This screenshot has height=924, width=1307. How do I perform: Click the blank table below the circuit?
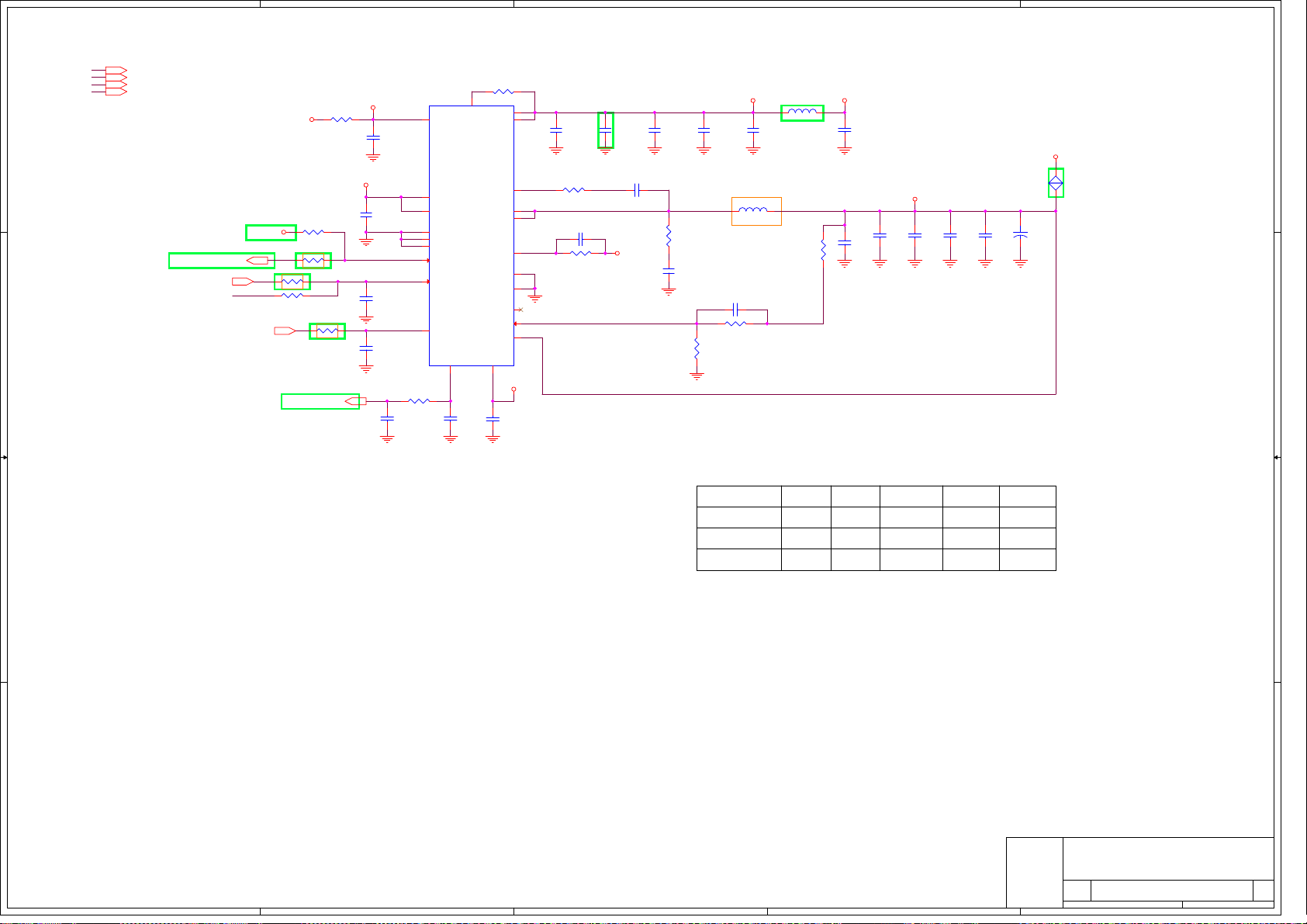877,528
